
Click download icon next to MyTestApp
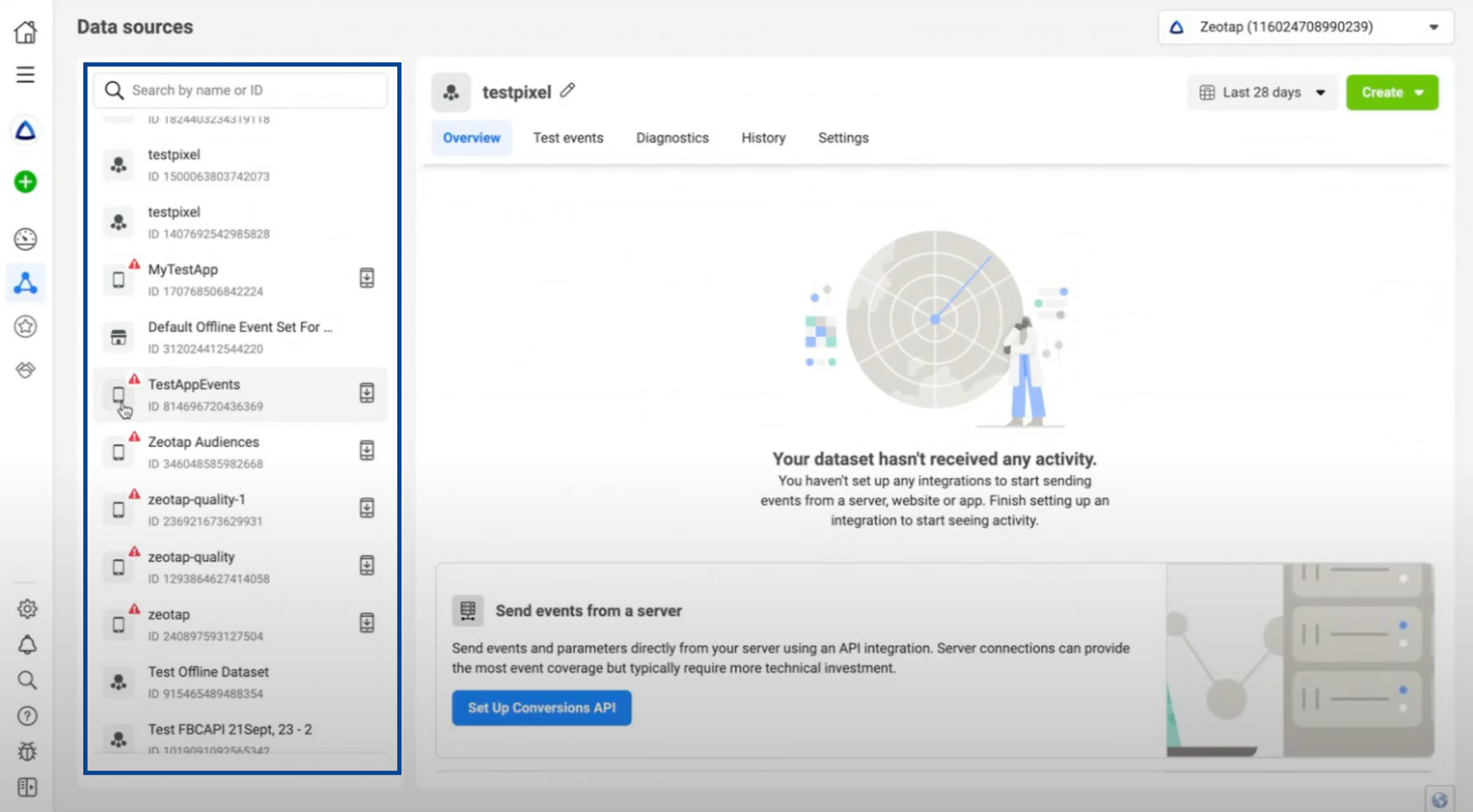[x=366, y=278]
